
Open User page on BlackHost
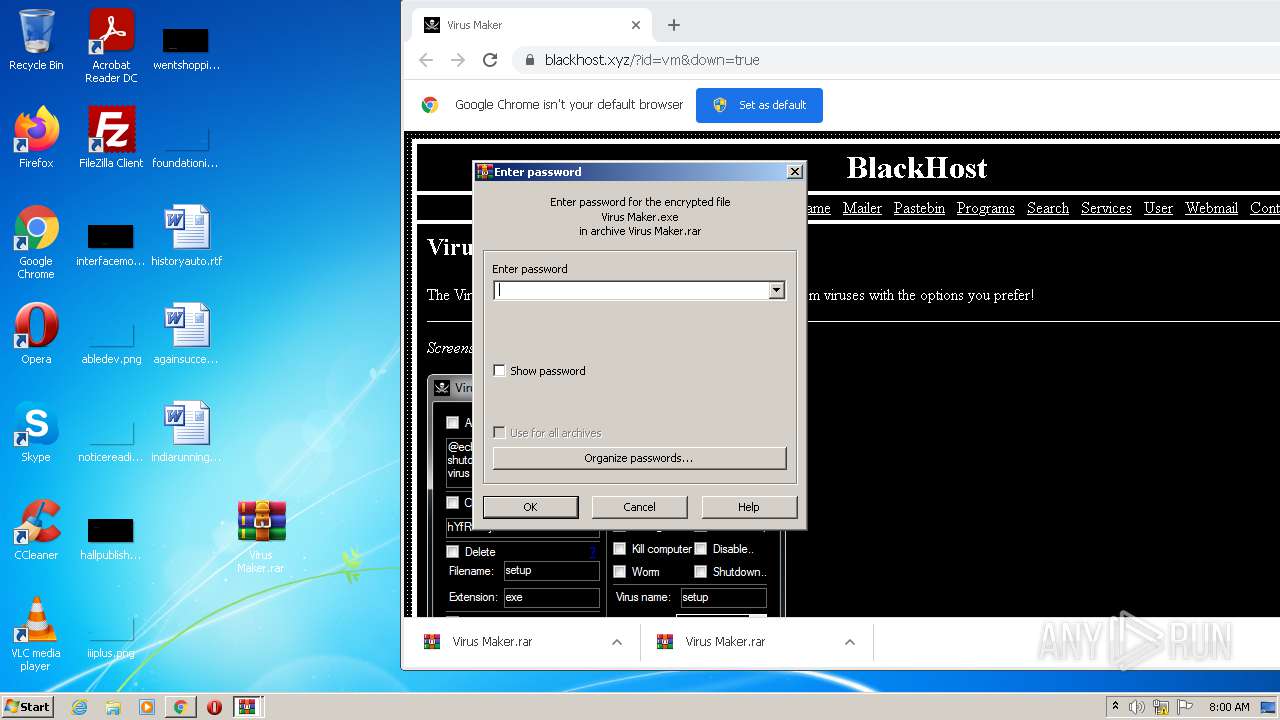pyautogui.click(x=1158, y=208)
